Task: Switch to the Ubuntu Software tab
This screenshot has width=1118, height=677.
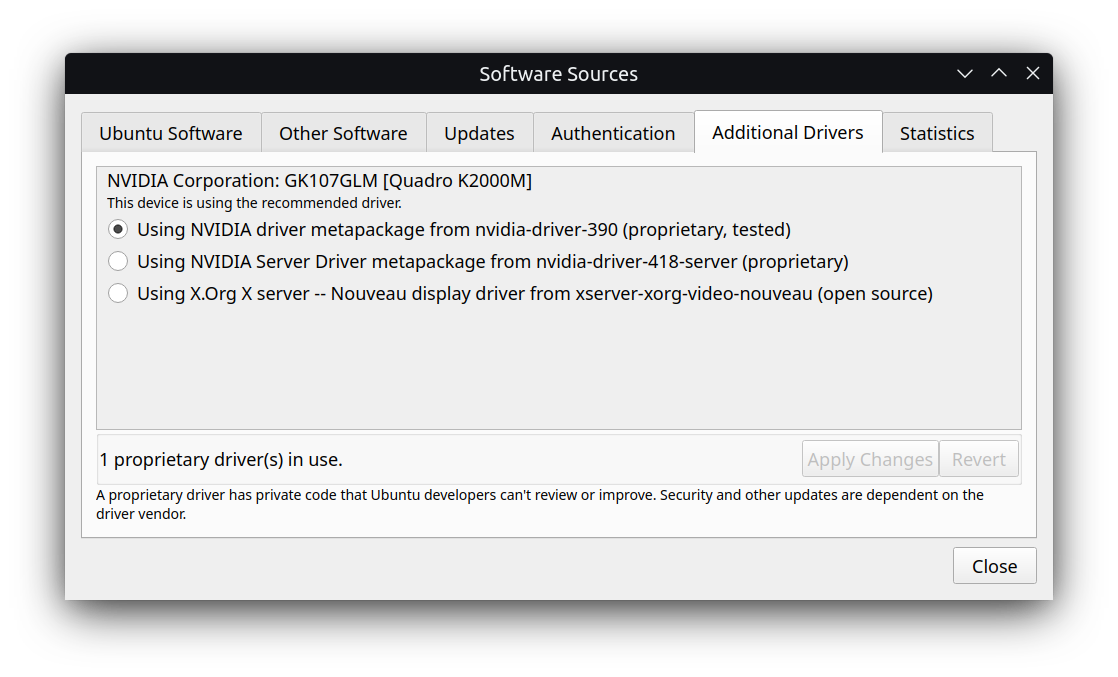Action: coord(170,132)
